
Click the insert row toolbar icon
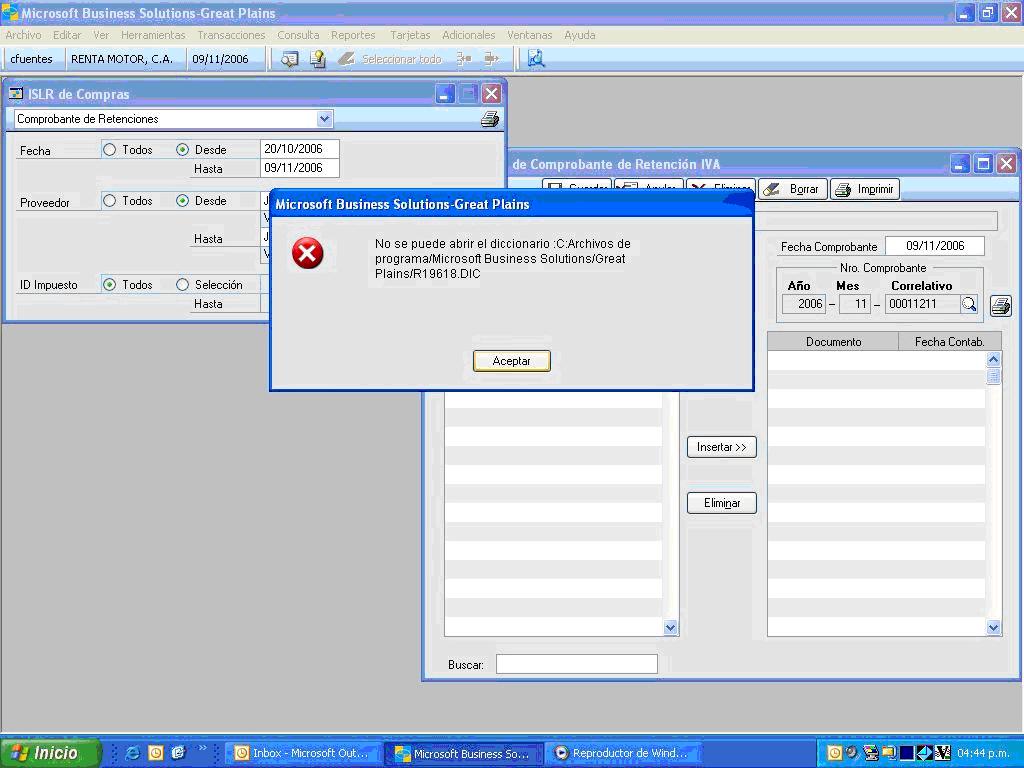point(464,59)
